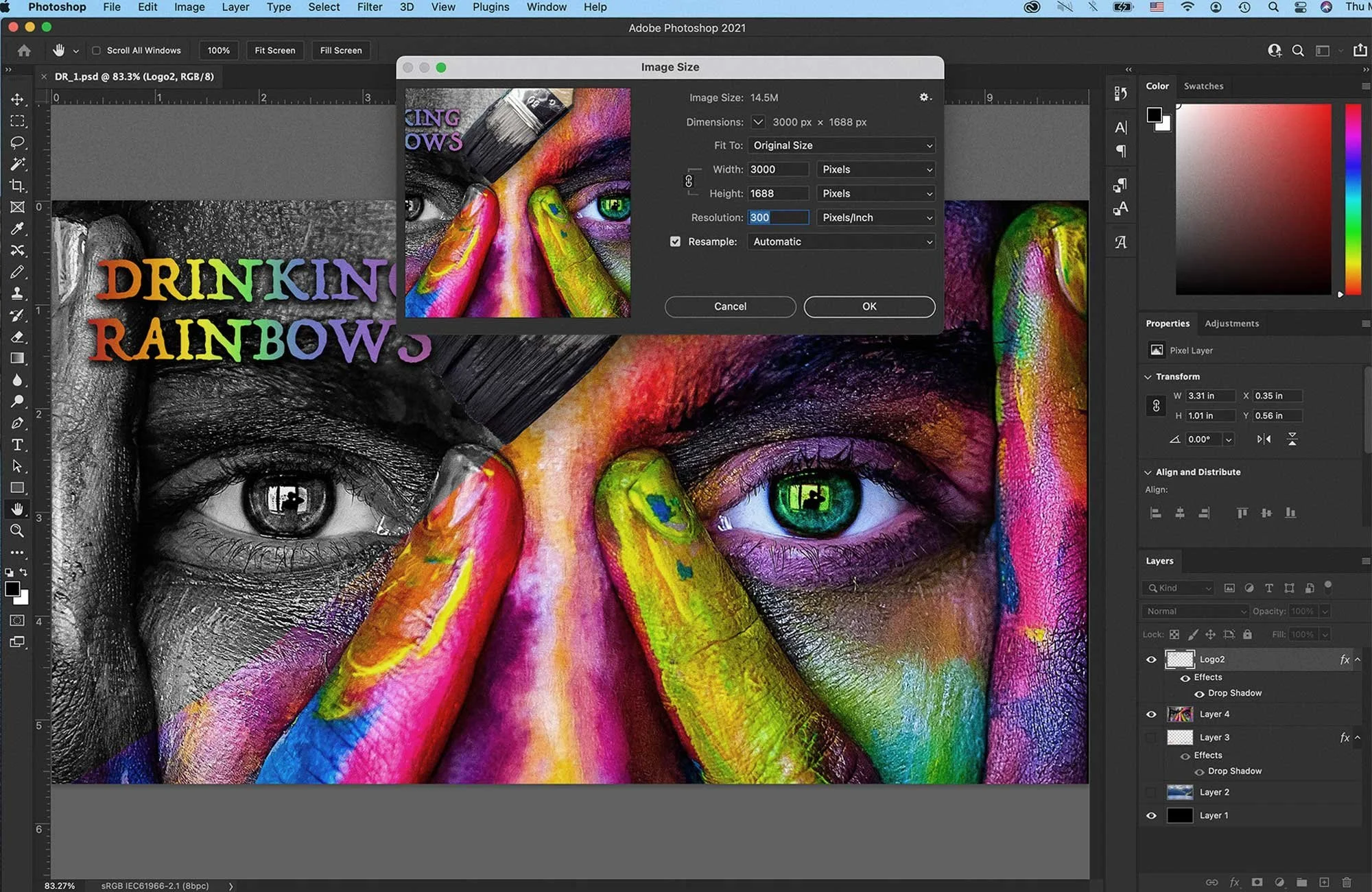Click OK in Image Size dialog
This screenshot has height=892, width=1372.
pyautogui.click(x=868, y=306)
